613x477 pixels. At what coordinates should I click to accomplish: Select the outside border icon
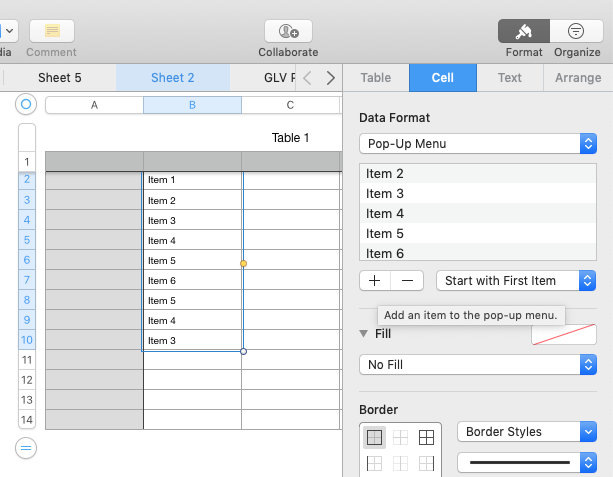(374, 437)
